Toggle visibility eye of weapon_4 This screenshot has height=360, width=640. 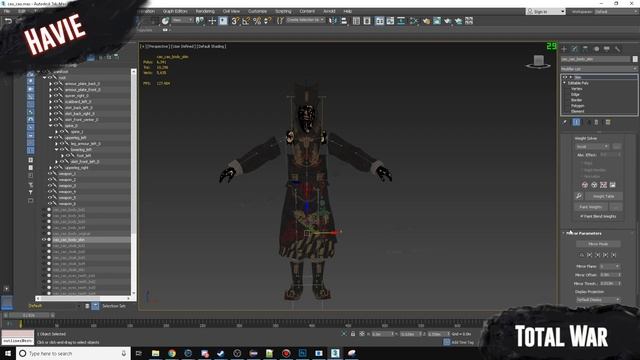(50, 191)
